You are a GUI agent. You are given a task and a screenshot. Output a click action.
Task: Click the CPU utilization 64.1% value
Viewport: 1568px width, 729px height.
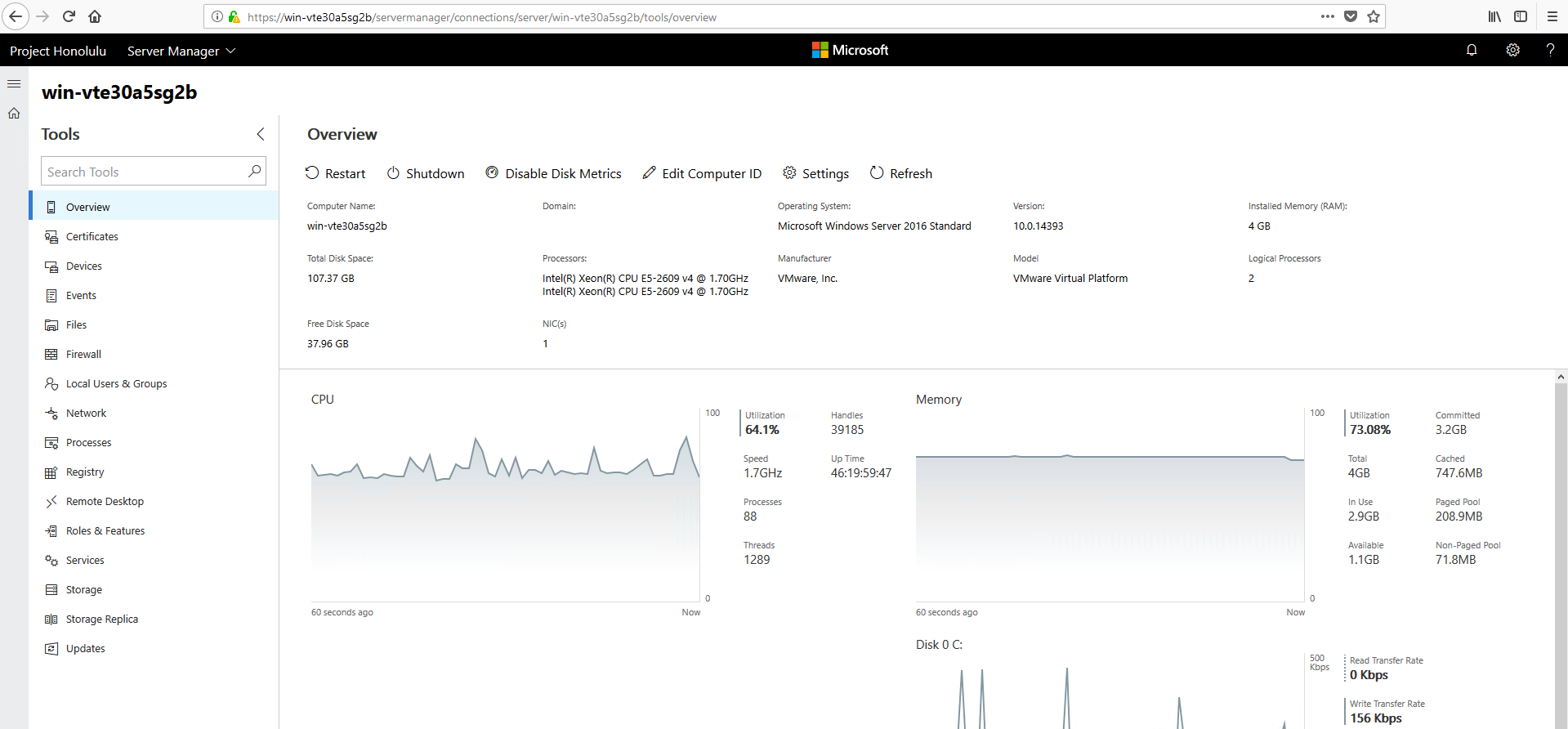(x=762, y=430)
